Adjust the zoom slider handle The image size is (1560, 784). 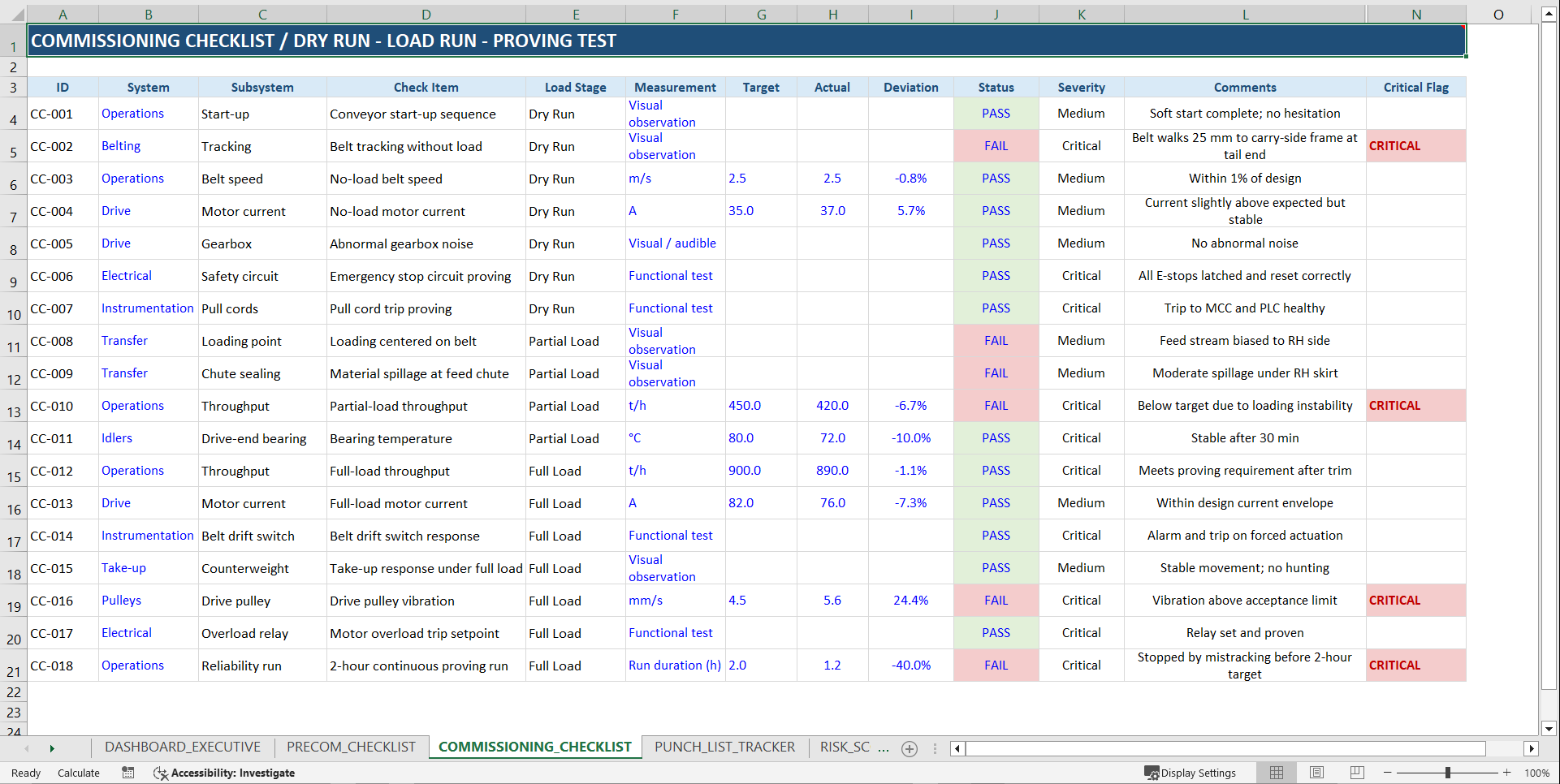pos(1448,773)
